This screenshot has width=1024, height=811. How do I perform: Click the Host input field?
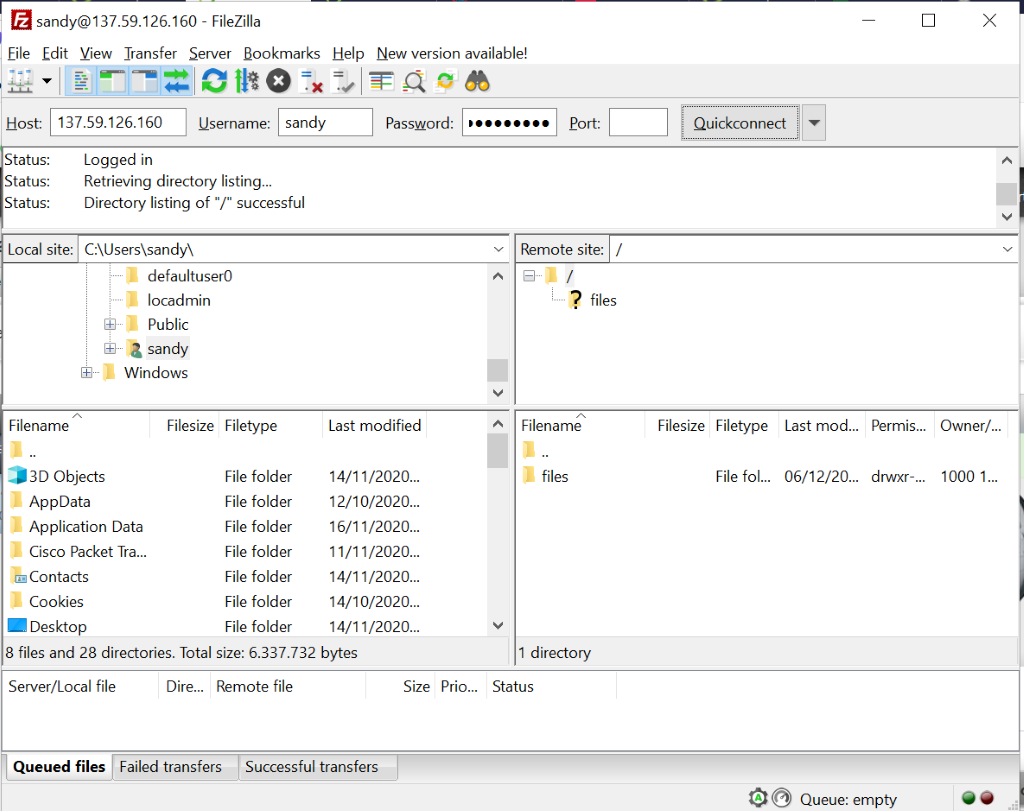118,123
